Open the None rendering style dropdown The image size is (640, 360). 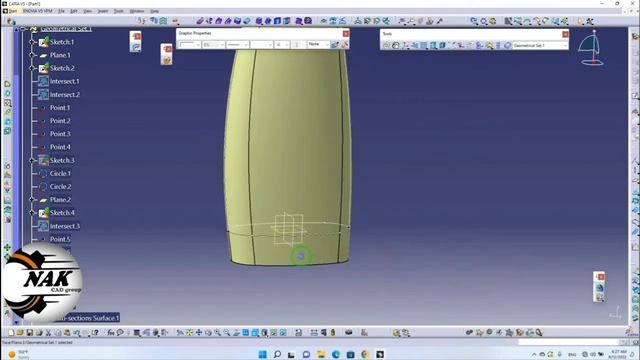point(327,44)
